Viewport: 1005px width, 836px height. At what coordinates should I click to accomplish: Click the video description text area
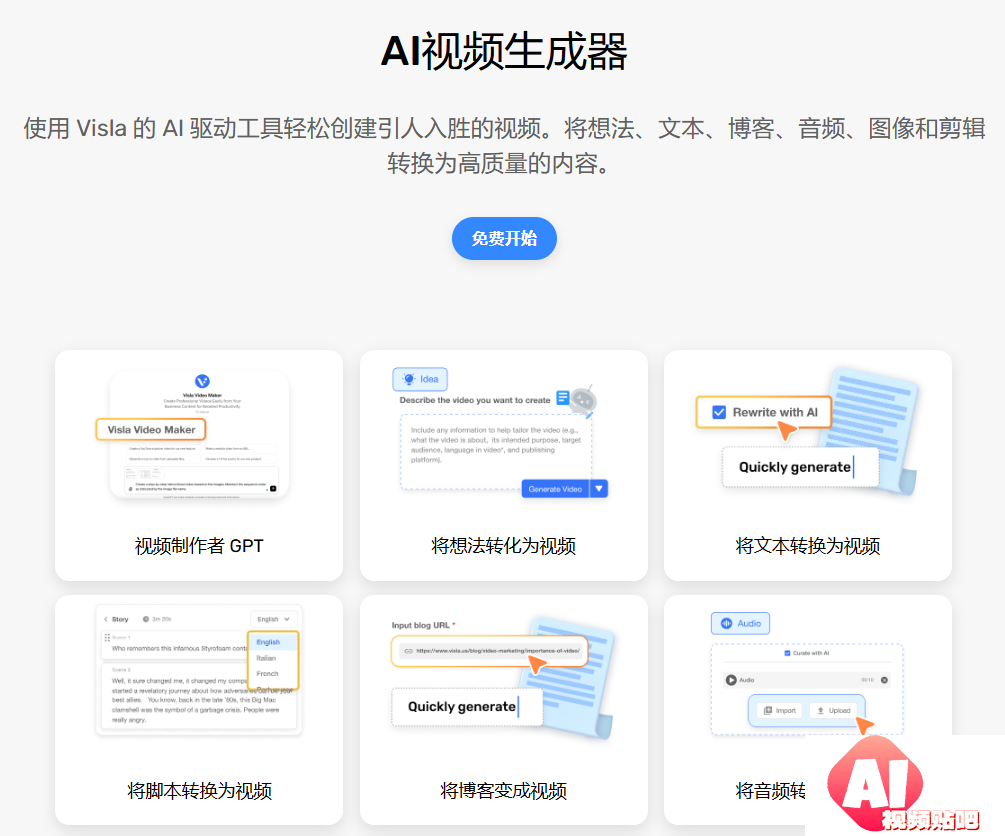[496, 452]
